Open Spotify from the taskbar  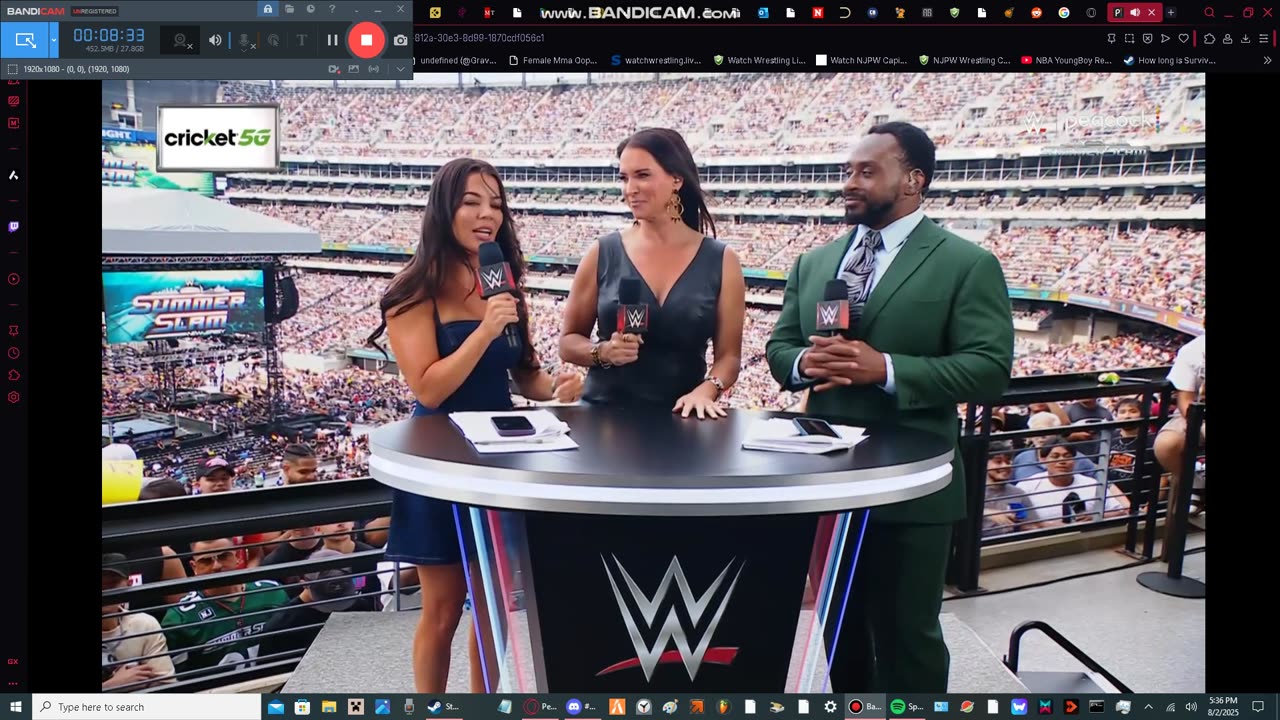click(906, 707)
